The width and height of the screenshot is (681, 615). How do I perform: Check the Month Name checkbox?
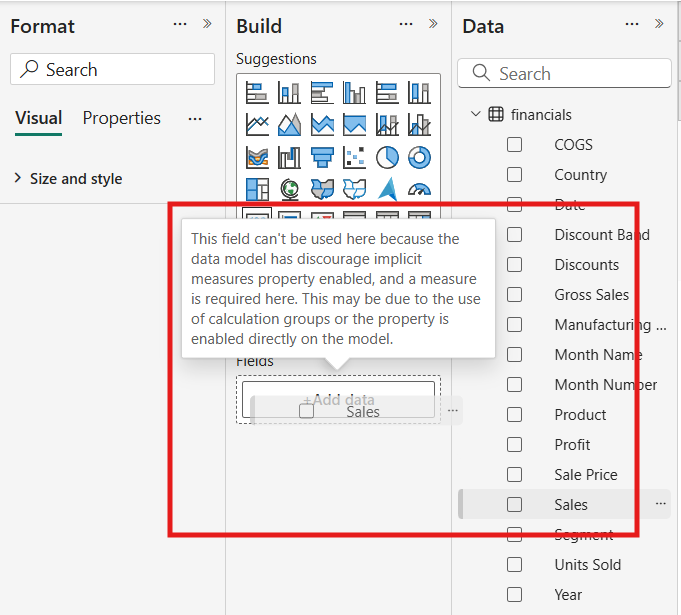pyautogui.click(x=514, y=354)
